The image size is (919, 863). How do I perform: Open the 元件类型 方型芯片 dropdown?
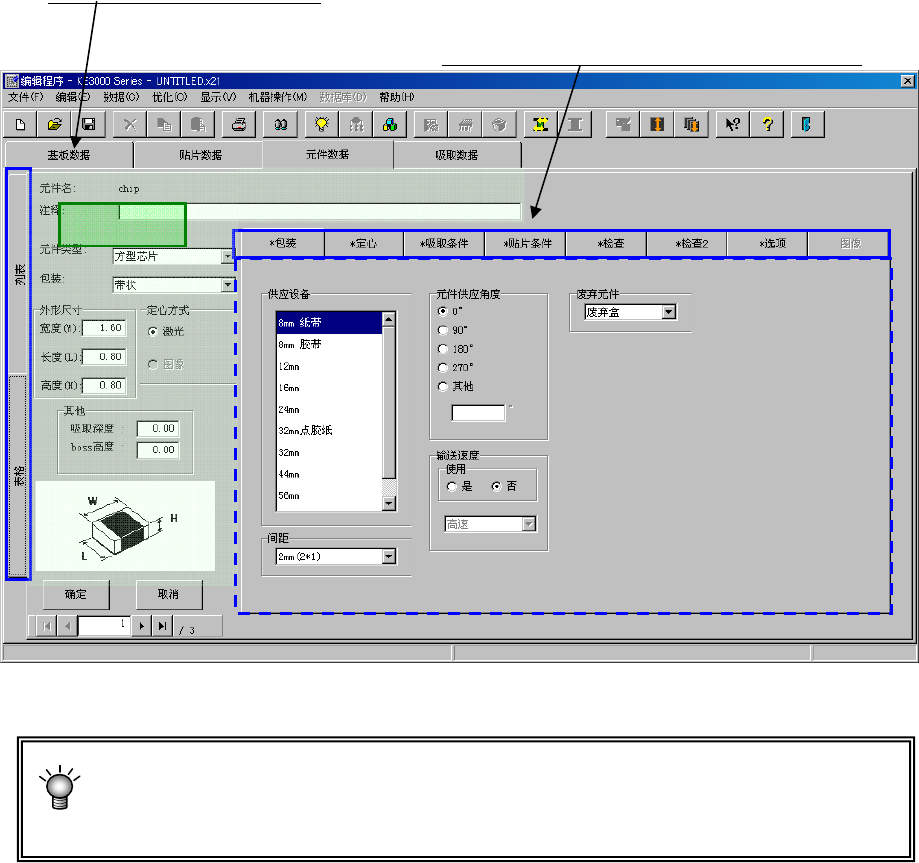227,256
